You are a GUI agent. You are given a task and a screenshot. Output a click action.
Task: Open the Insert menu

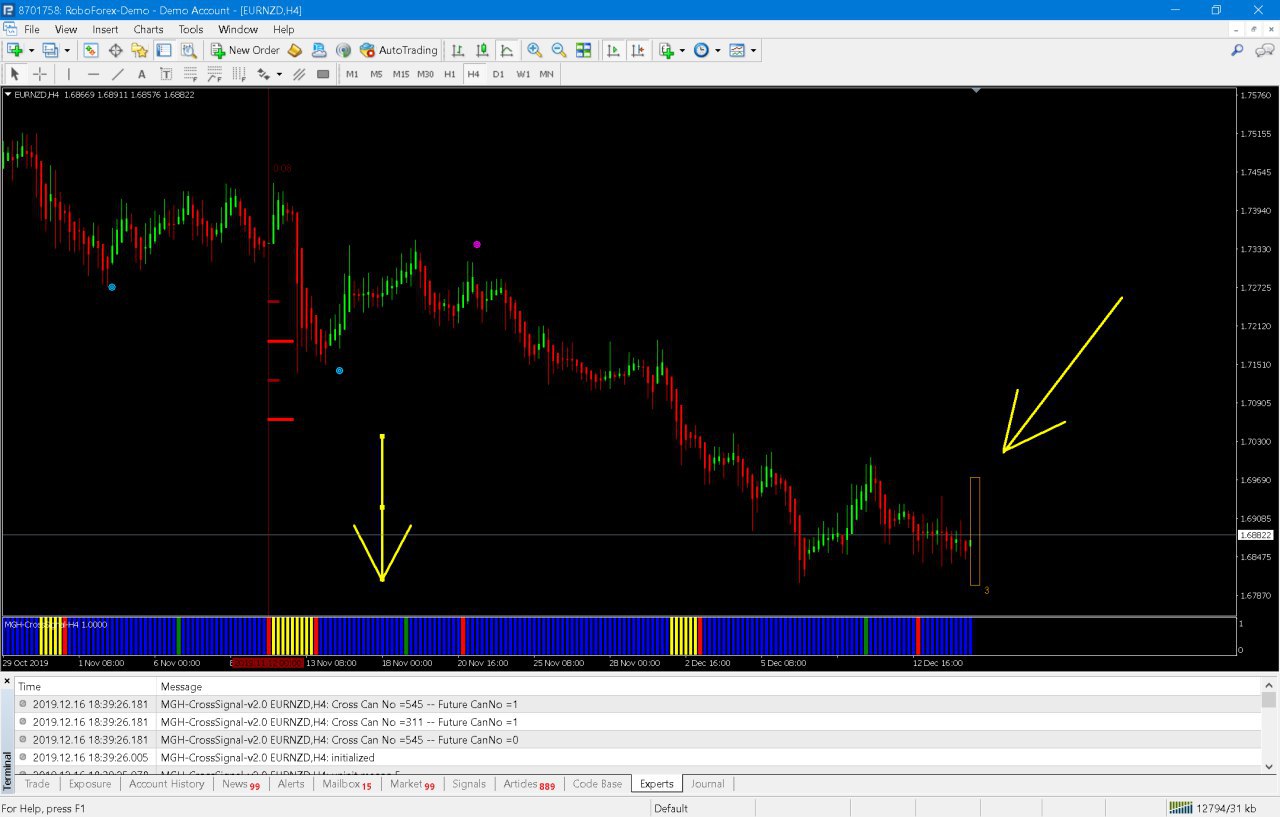[x=105, y=29]
